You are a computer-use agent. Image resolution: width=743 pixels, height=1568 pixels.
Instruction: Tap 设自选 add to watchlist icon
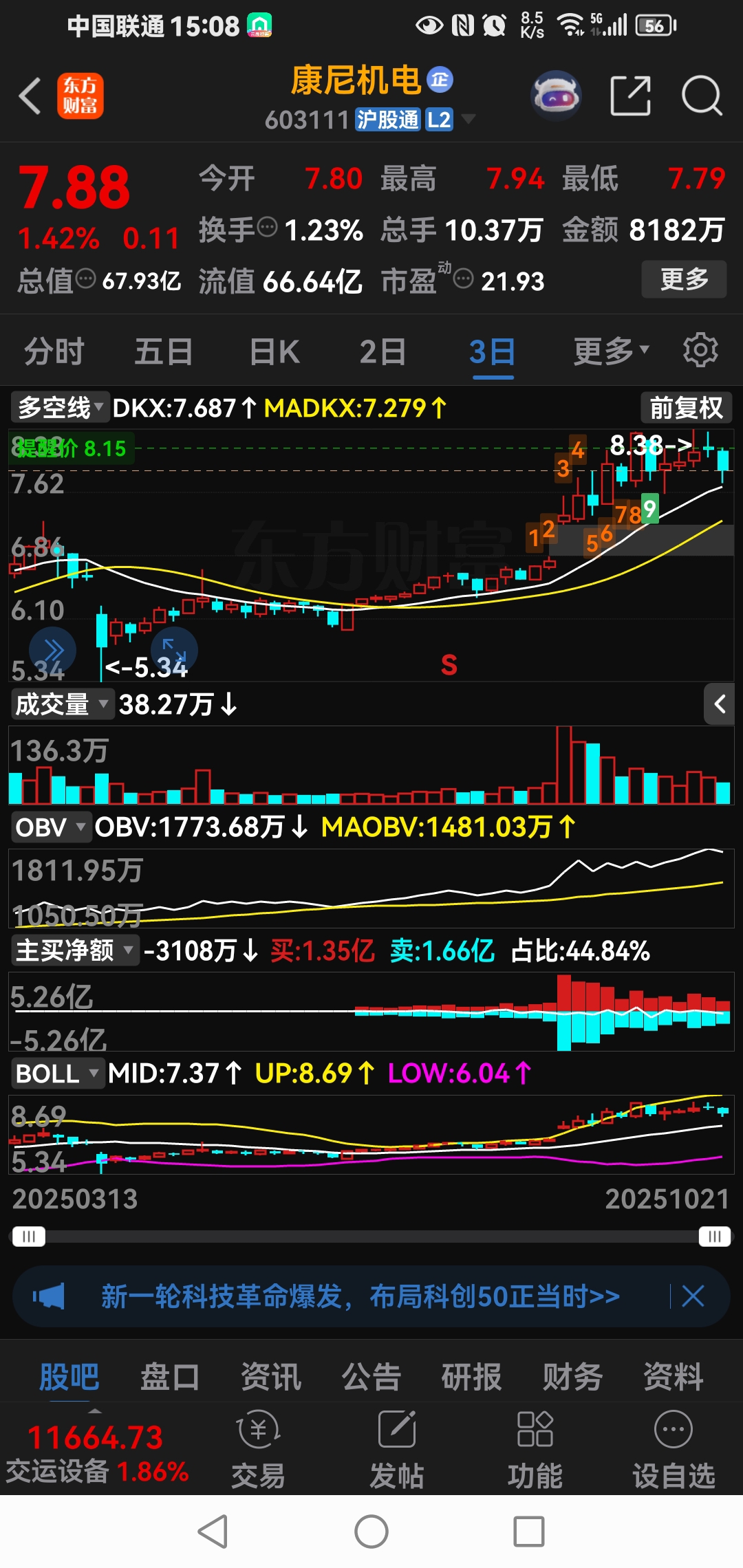[674, 1449]
